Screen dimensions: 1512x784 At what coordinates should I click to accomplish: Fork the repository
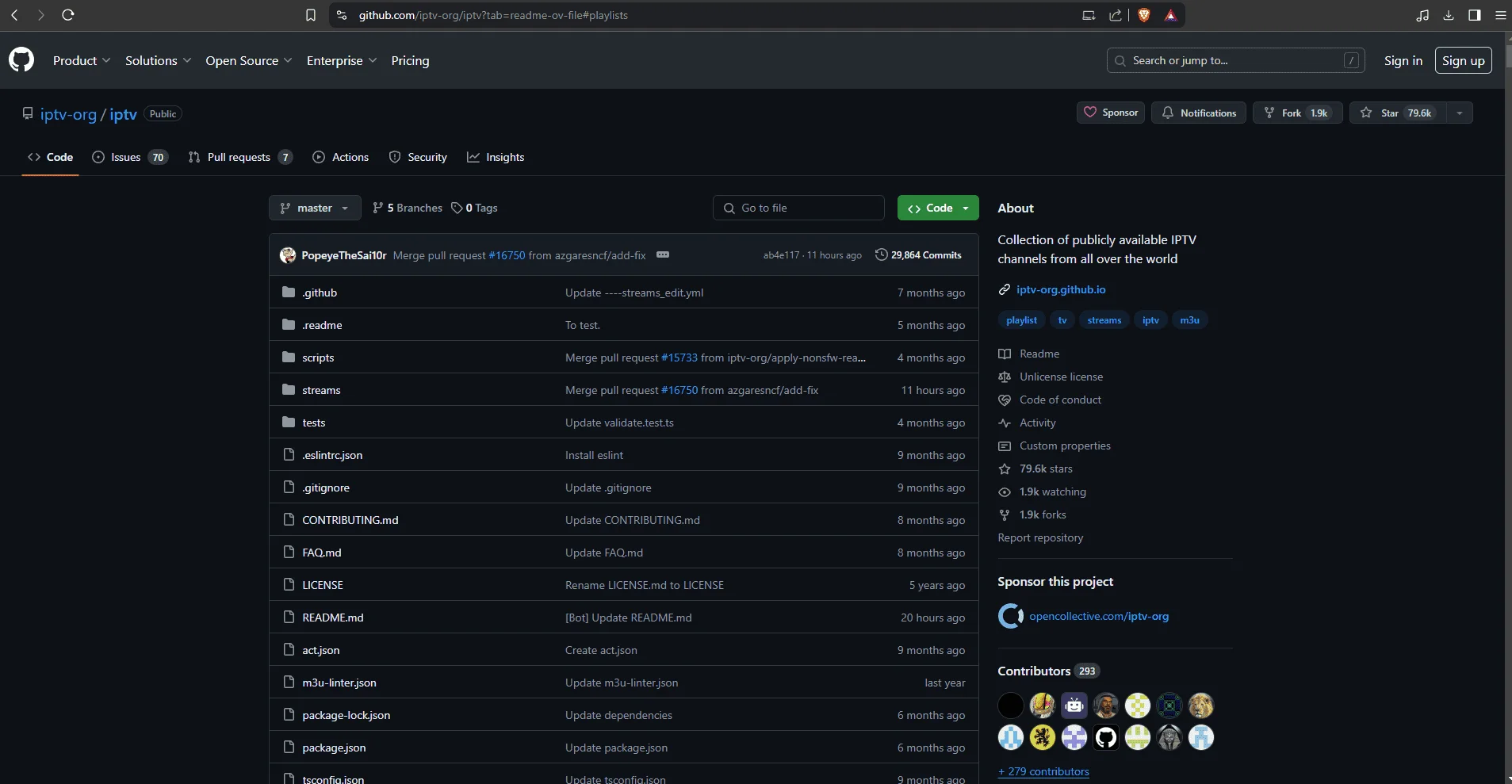[1297, 113]
